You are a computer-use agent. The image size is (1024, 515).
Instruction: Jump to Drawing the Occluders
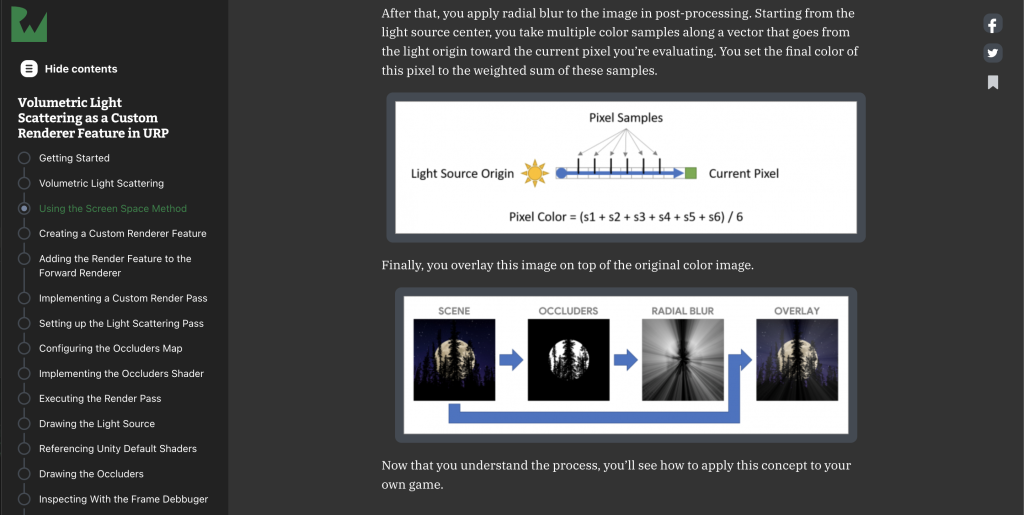(91, 474)
